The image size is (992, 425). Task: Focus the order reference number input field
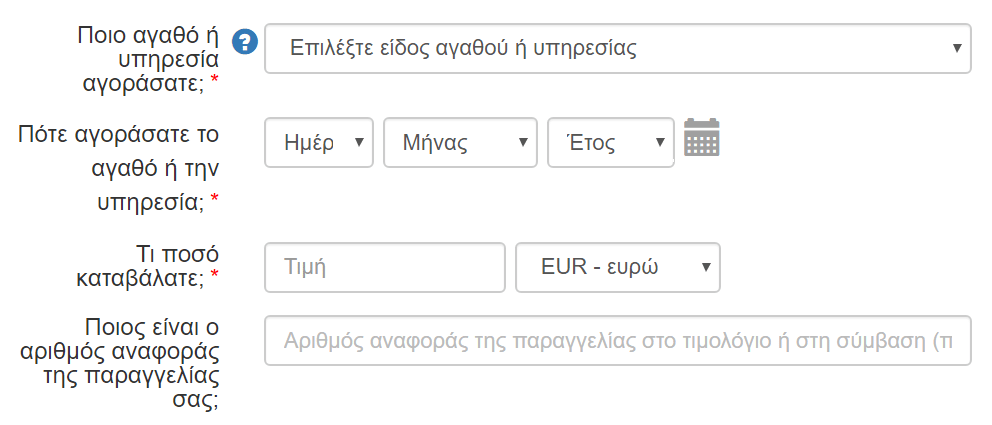click(x=617, y=340)
